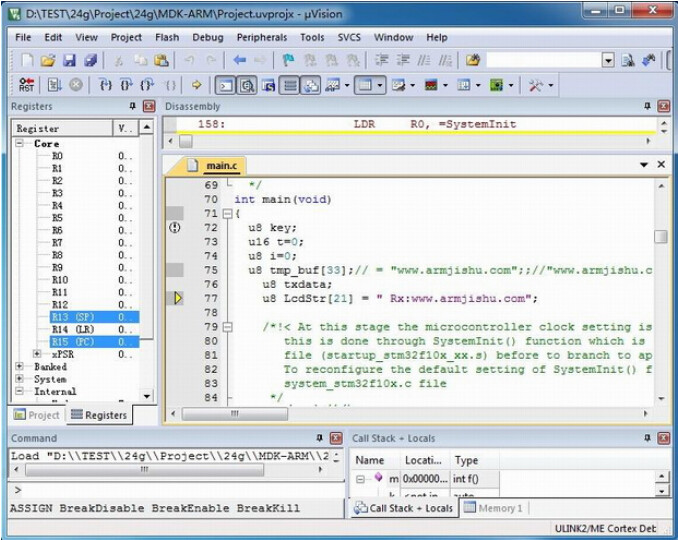Pin the Registers panel with pushpin

pyautogui.click(x=132, y=106)
